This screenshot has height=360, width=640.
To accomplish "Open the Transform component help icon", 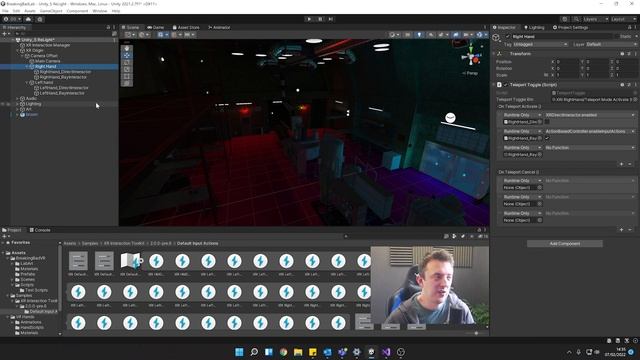I will pos(622,53).
